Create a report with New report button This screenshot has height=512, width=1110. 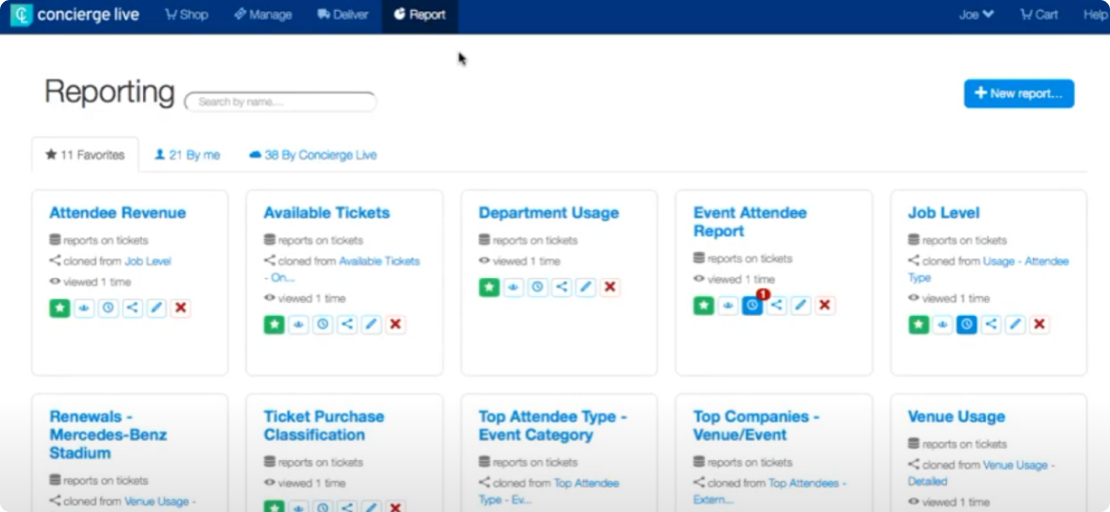tap(1018, 94)
